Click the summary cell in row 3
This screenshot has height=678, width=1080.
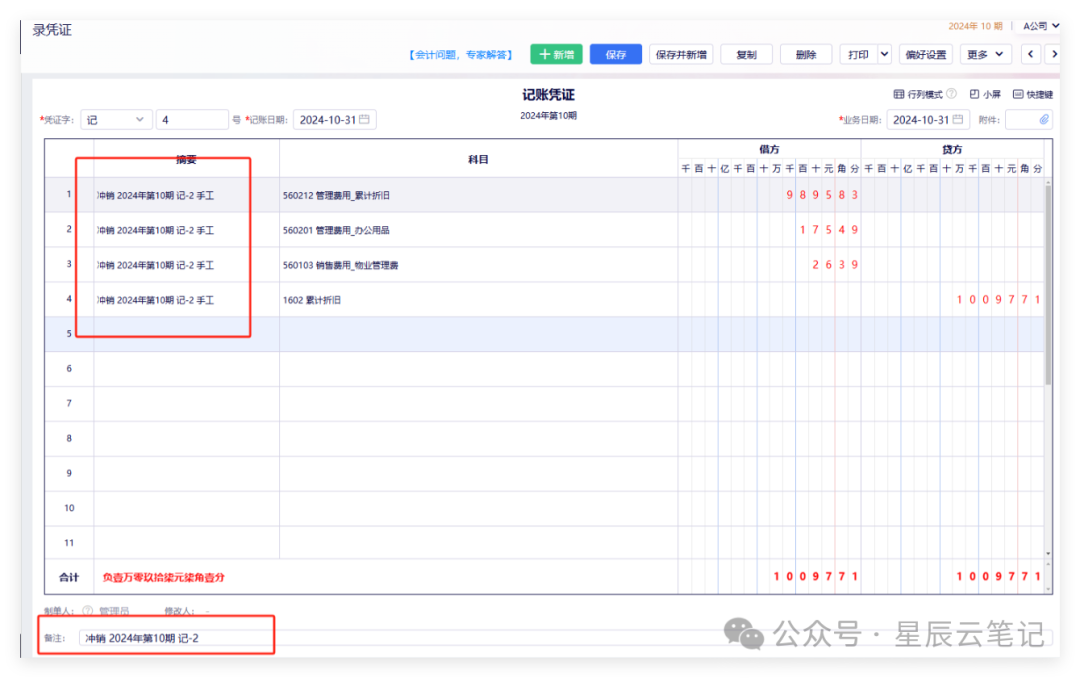pyautogui.click(x=186, y=265)
